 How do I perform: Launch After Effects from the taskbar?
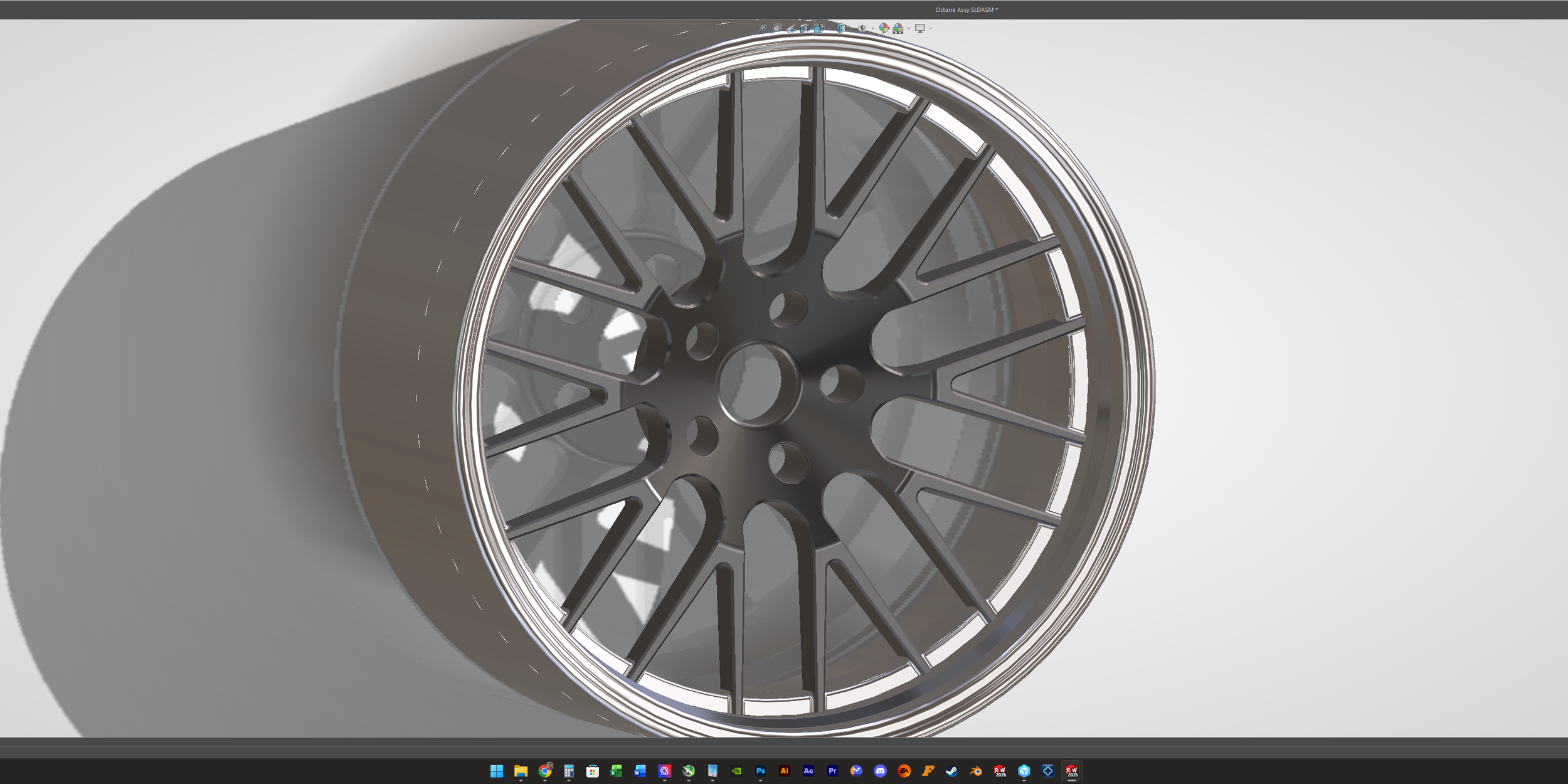[x=808, y=771]
